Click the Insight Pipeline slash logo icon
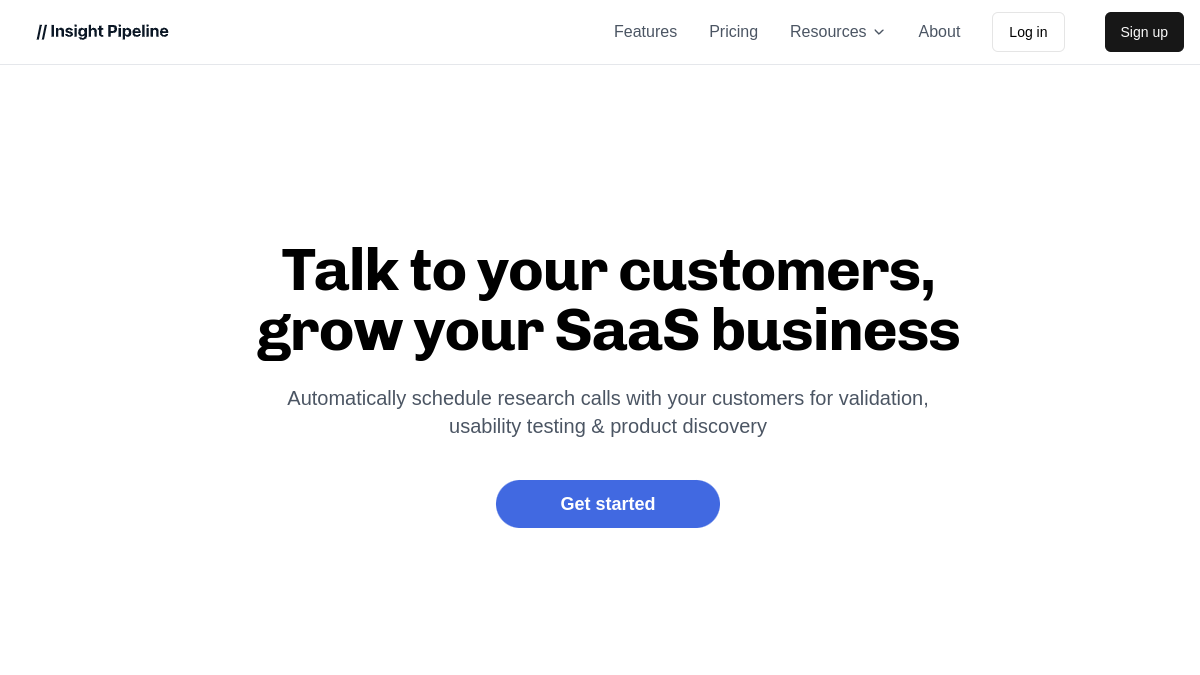 (x=42, y=32)
